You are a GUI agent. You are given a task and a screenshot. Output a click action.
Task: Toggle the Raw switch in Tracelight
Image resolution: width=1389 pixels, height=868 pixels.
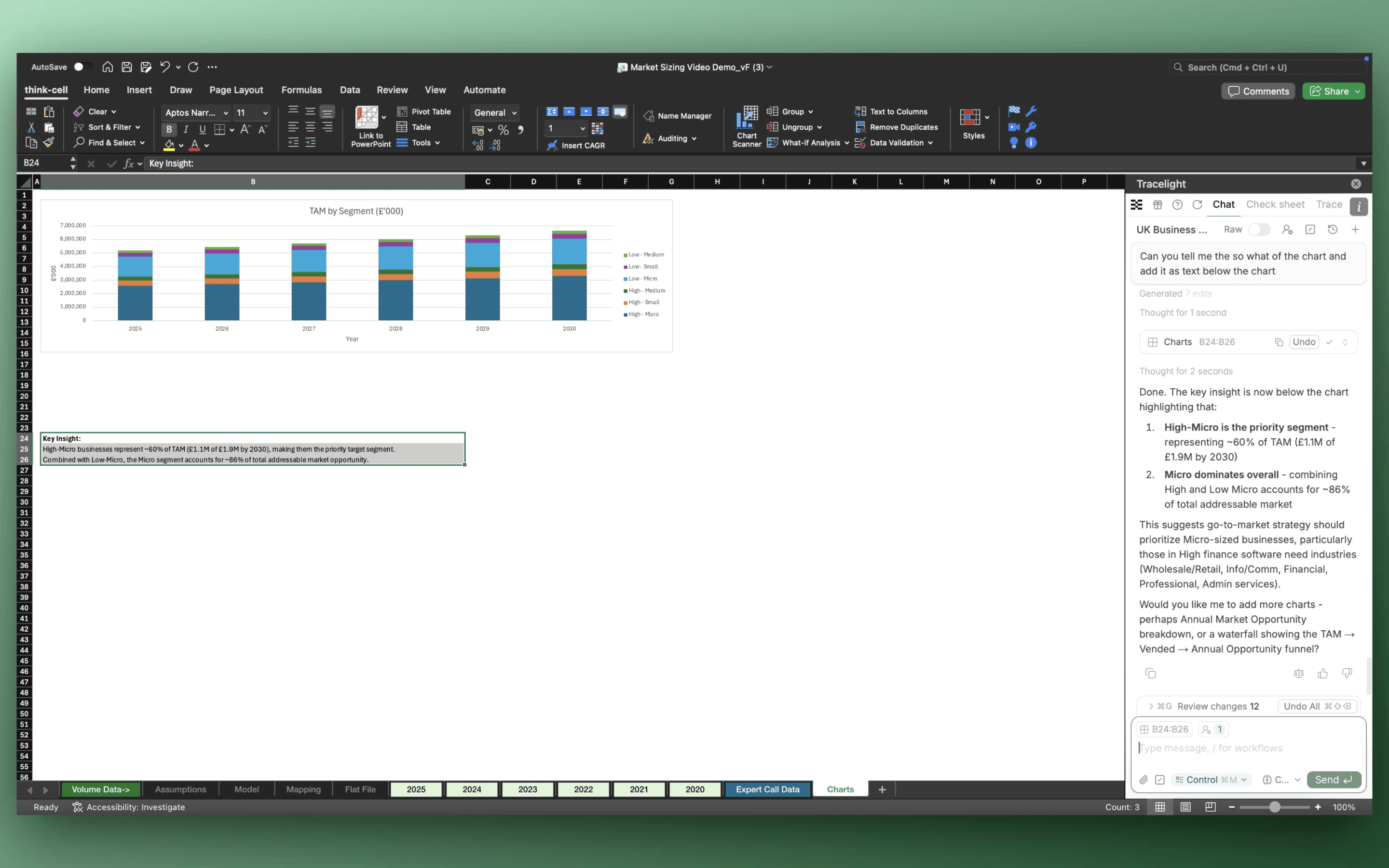click(1259, 230)
